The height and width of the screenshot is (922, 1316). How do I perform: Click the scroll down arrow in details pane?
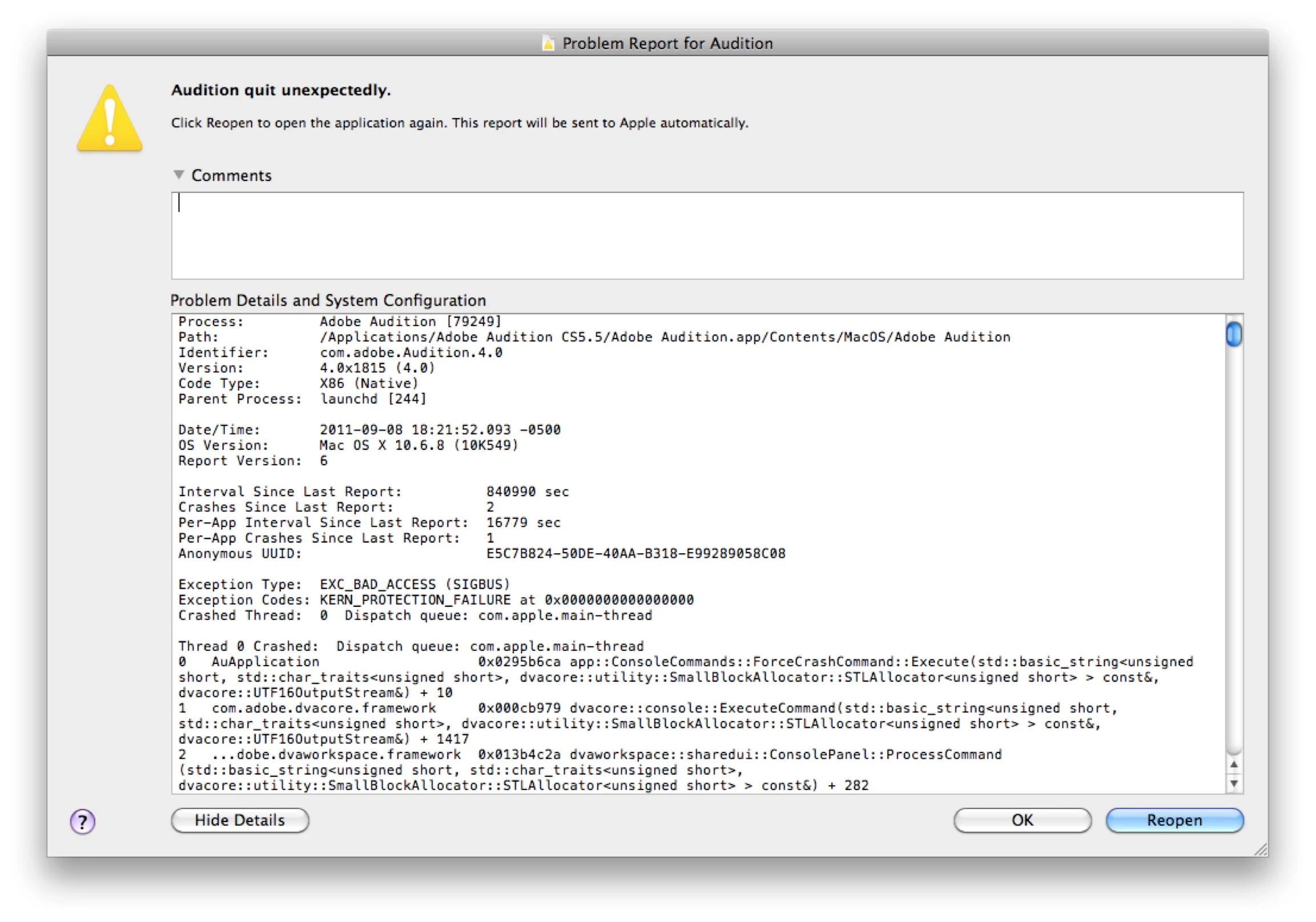click(x=1234, y=784)
